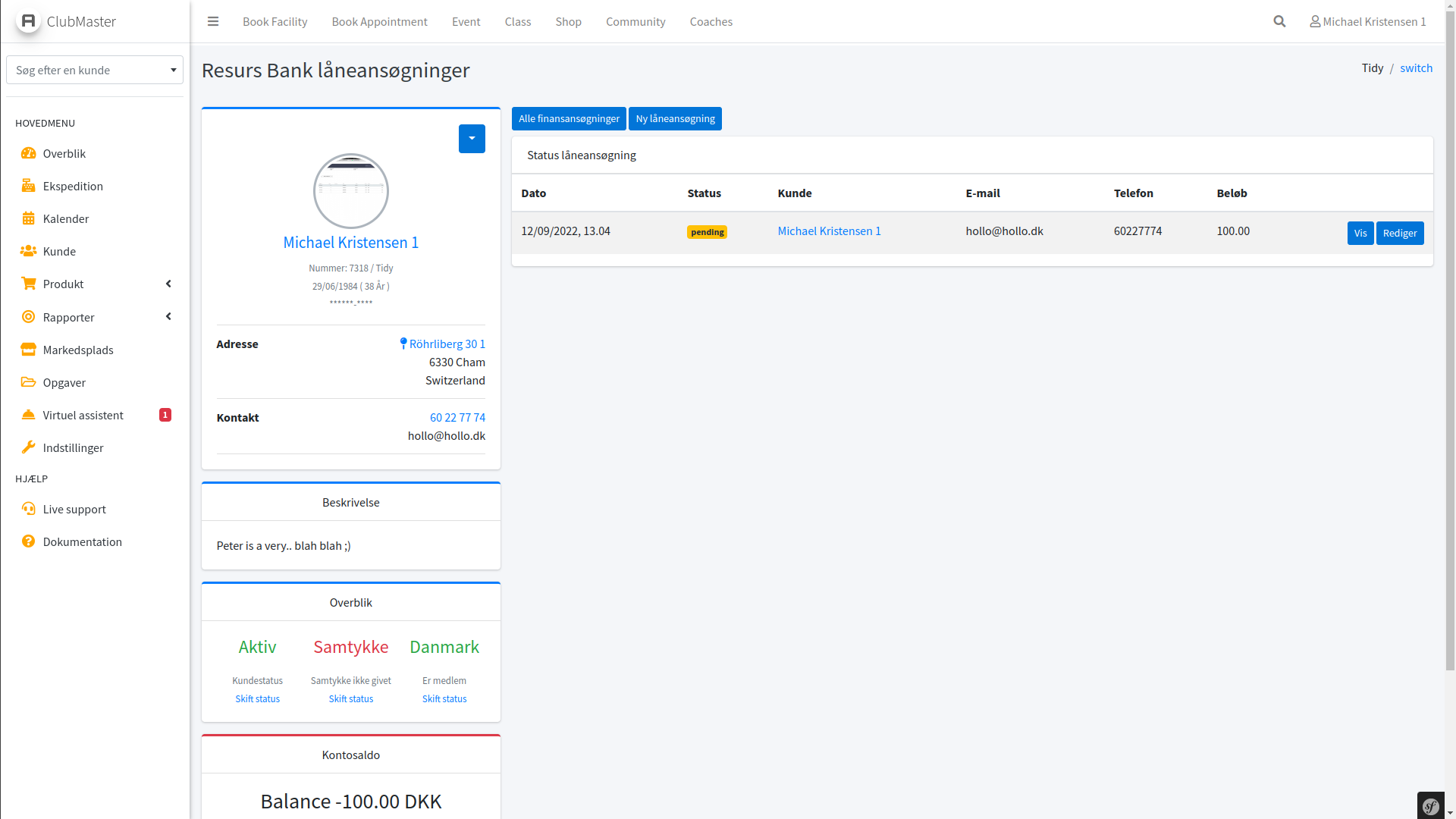Toggle Kundestatus via Skift status link
This screenshot has width=1456, height=819.
coord(257,698)
